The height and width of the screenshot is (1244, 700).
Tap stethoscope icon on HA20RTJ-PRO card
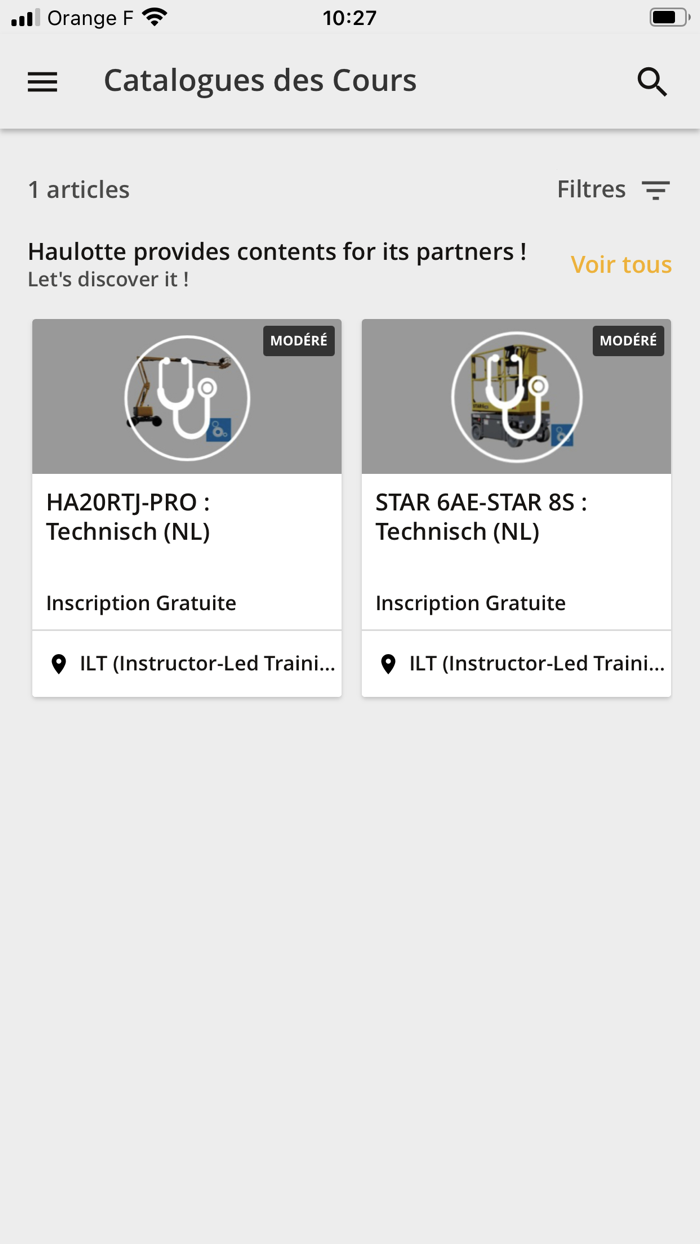(x=187, y=397)
